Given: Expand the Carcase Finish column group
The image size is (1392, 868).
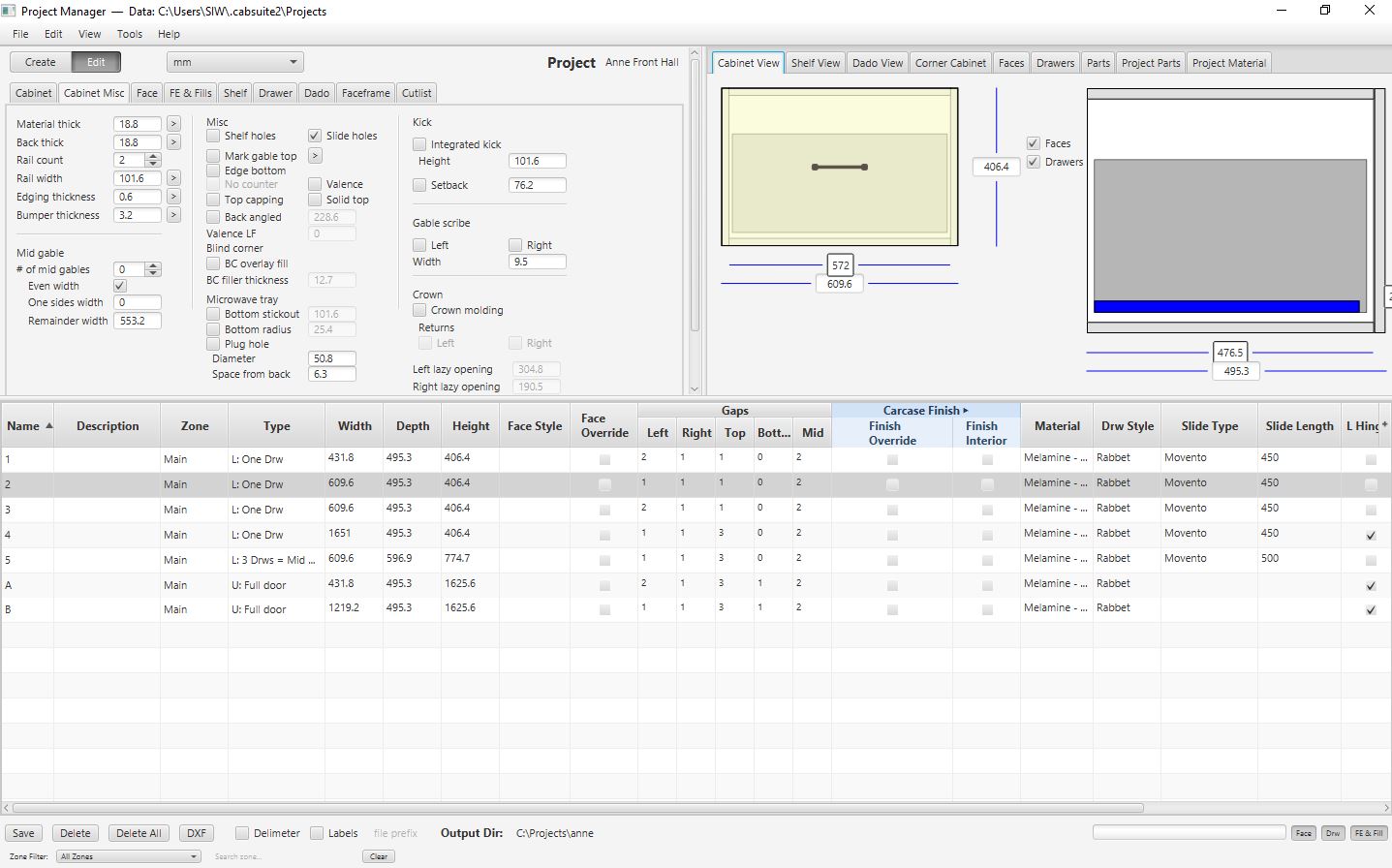Looking at the screenshot, I should click(925, 411).
